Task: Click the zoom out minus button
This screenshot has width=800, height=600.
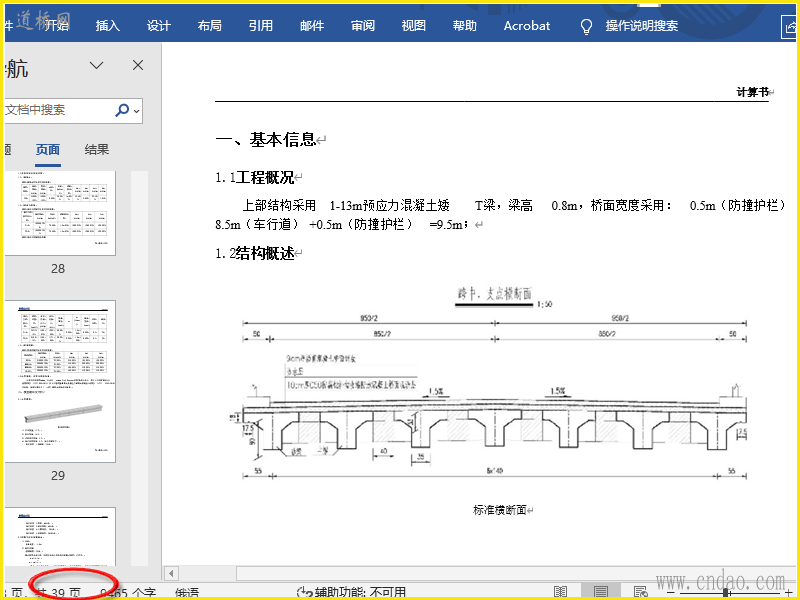Action: tap(670, 592)
